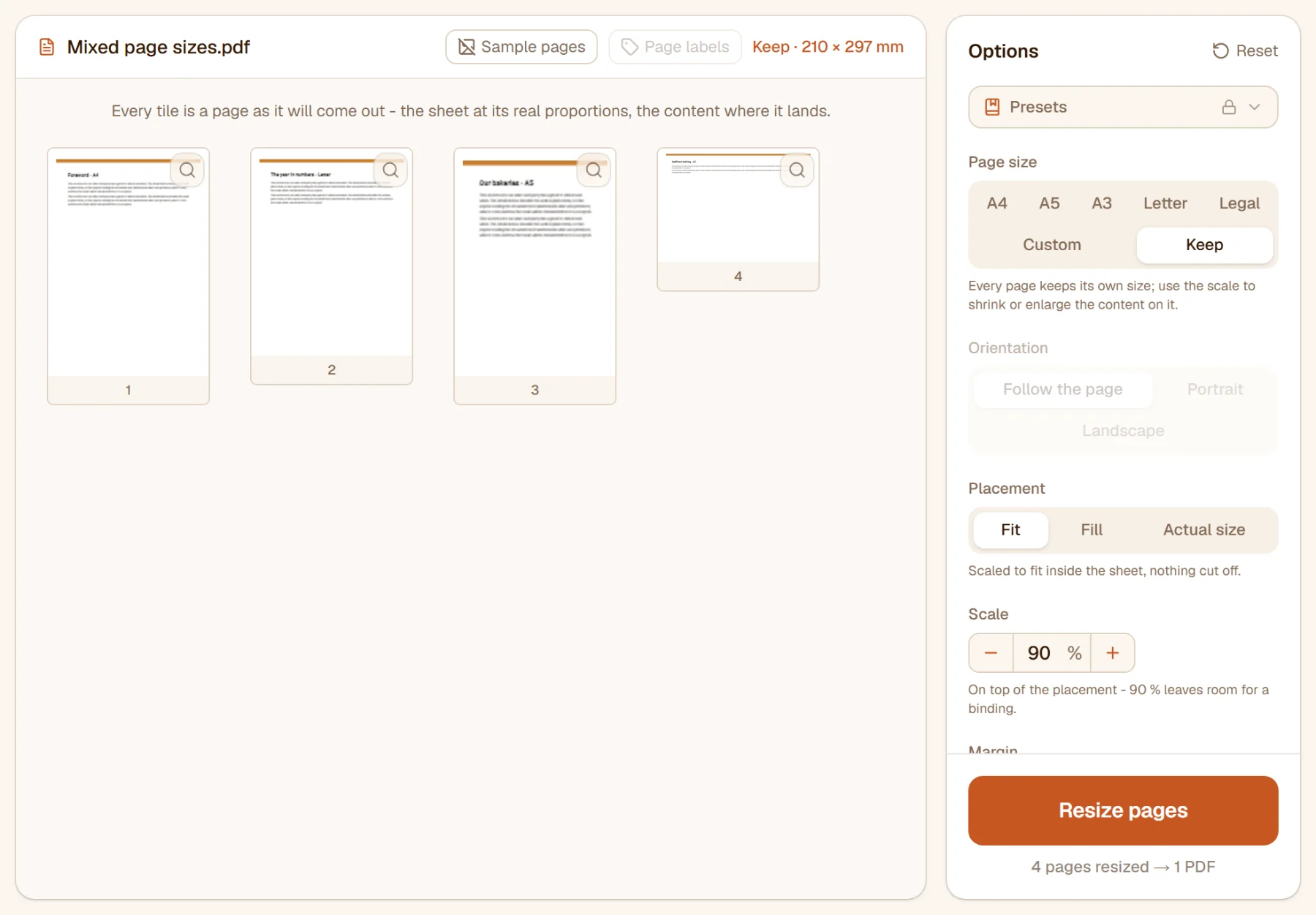This screenshot has height=915, width=1316.
Task: Select the page 4 landscape thumbnail
Action: (738, 219)
